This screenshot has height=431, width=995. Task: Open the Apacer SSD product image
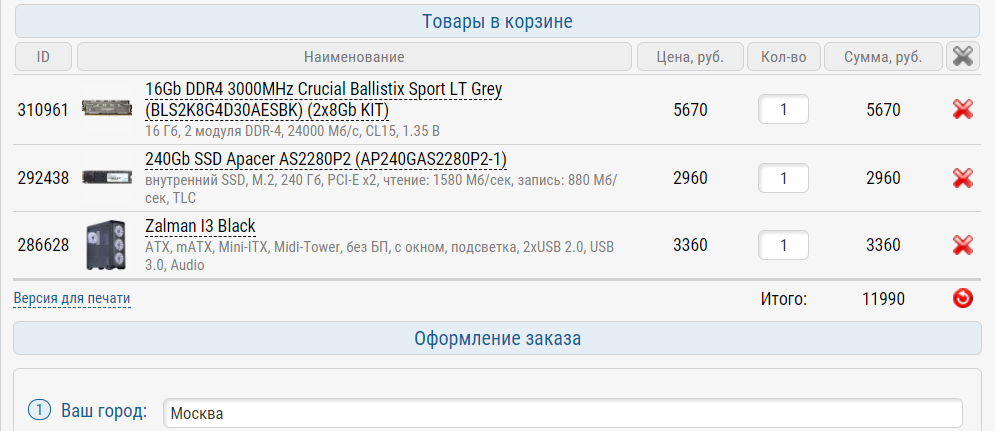106,177
